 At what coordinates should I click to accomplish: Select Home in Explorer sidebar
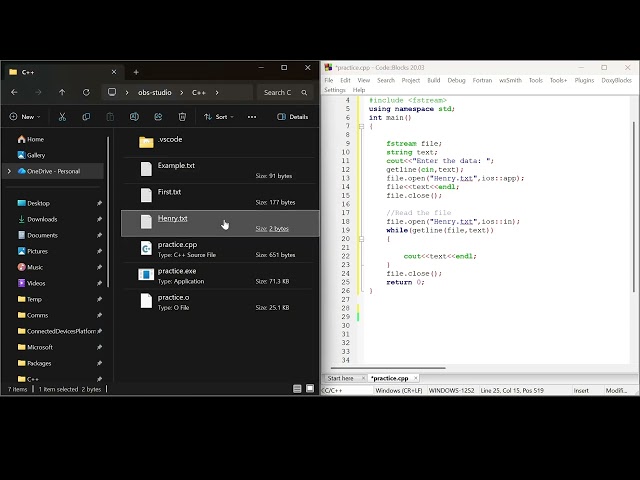coord(31,139)
